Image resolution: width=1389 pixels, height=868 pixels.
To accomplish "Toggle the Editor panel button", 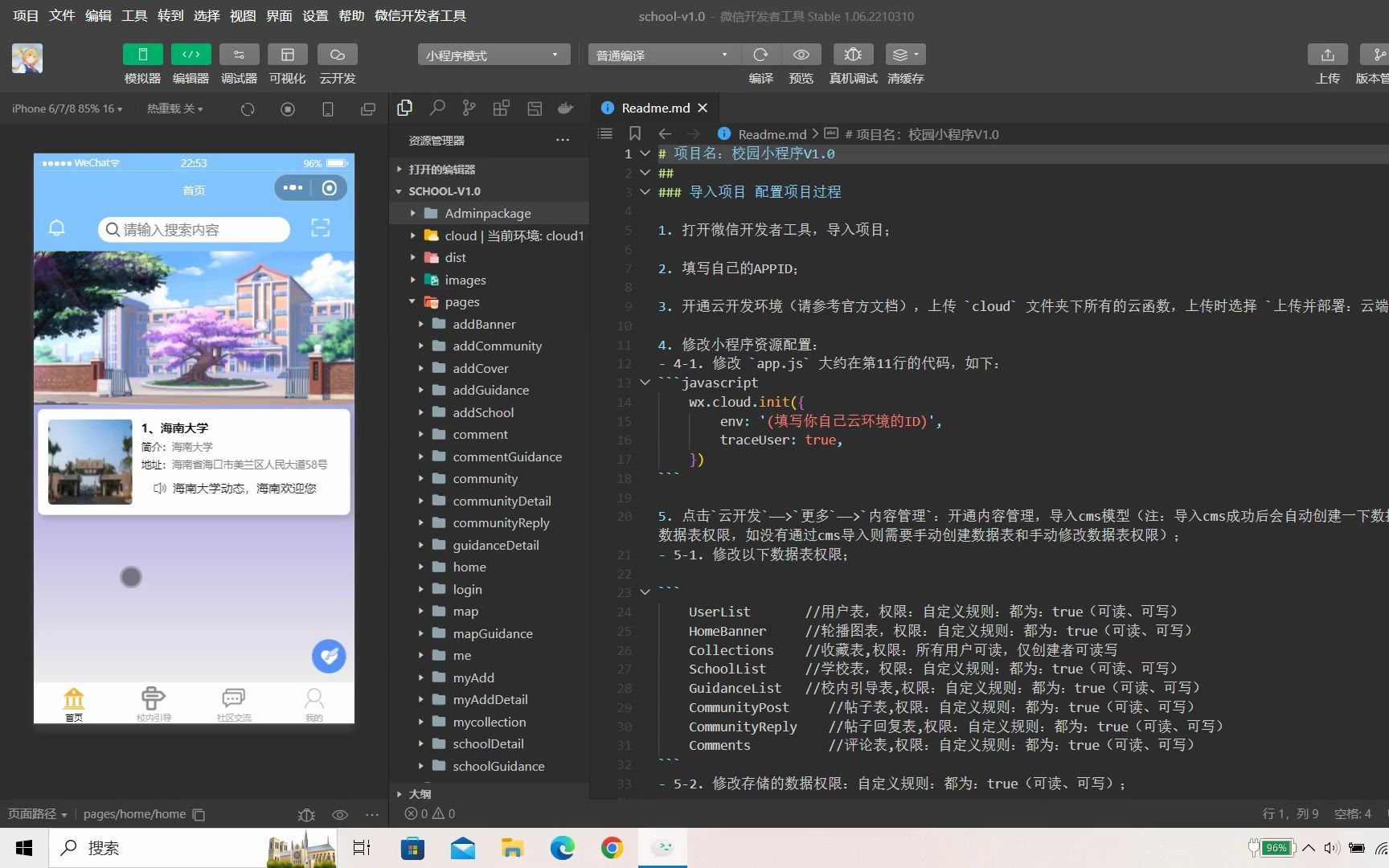I will 191,55.
